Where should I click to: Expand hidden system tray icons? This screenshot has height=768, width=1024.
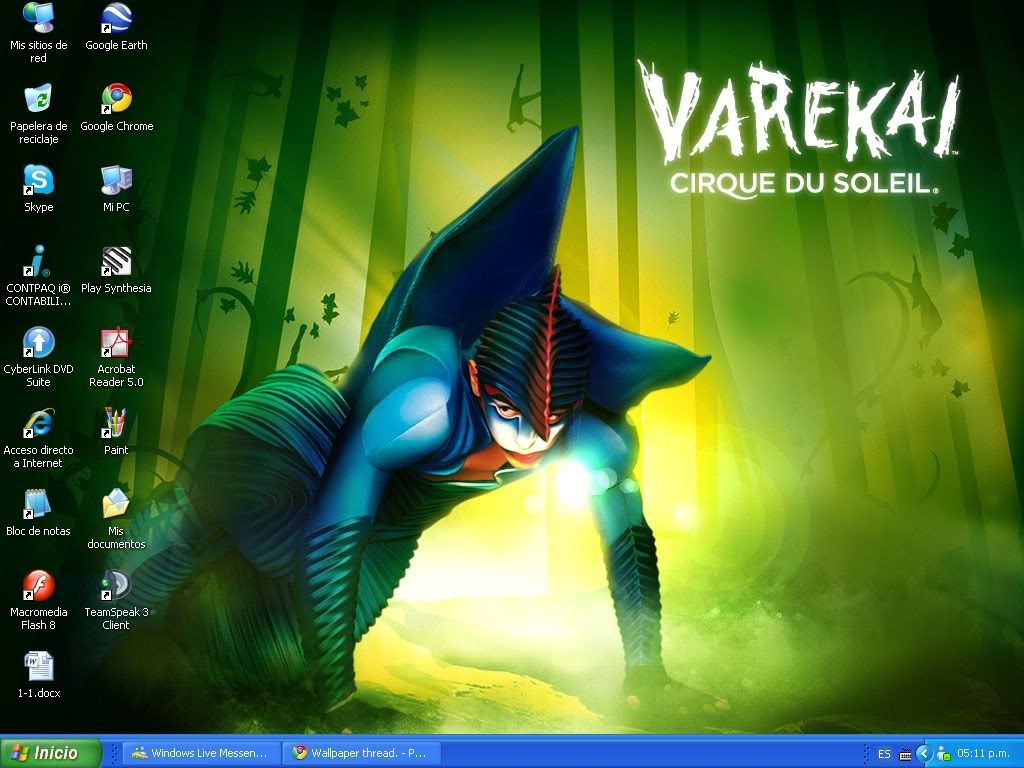pos(923,754)
